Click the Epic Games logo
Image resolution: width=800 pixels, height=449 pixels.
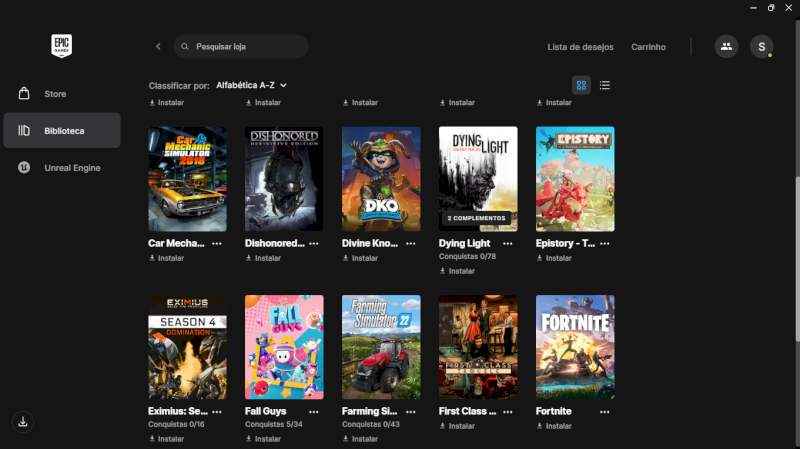click(61, 46)
